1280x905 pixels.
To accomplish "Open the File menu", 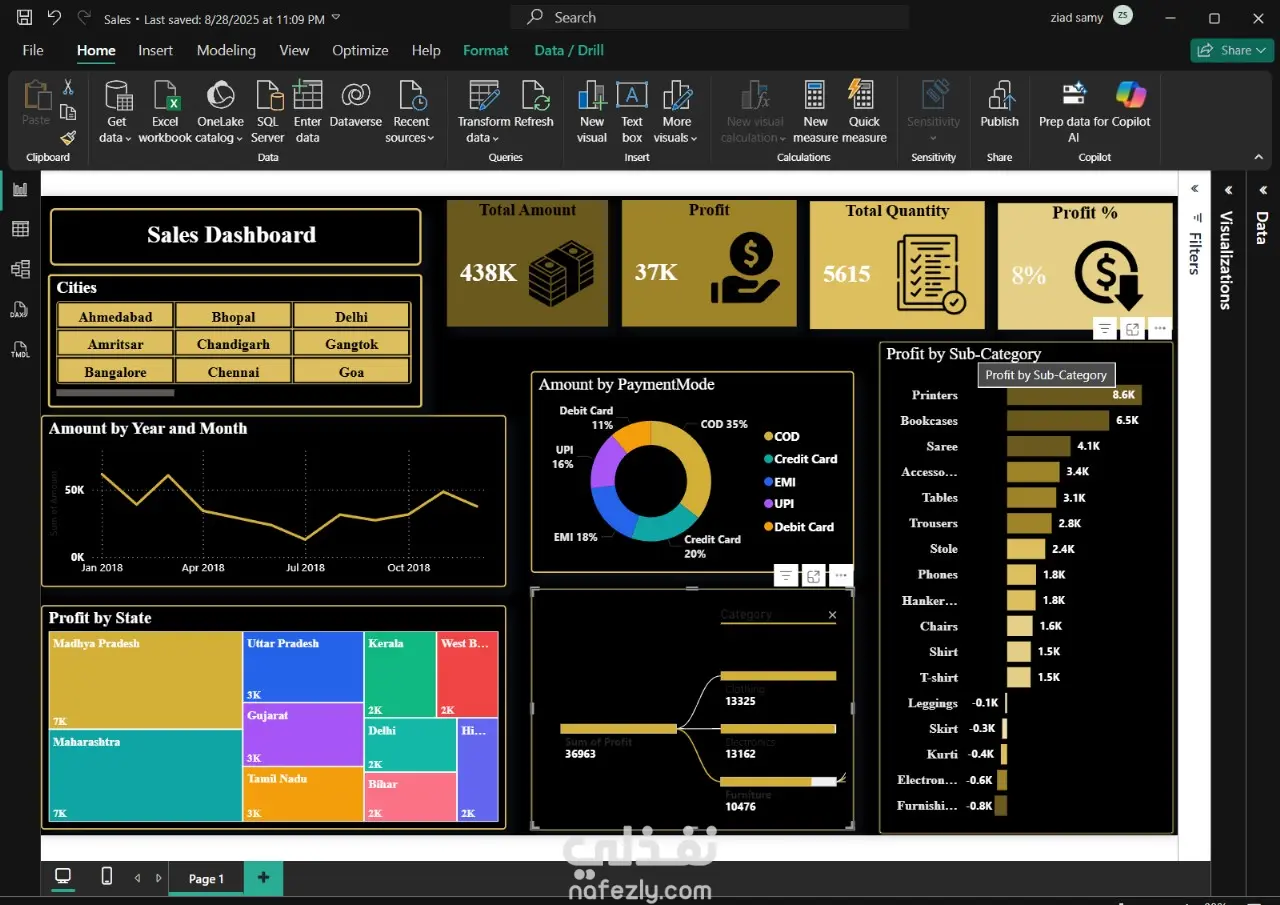I will click(33, 50).
